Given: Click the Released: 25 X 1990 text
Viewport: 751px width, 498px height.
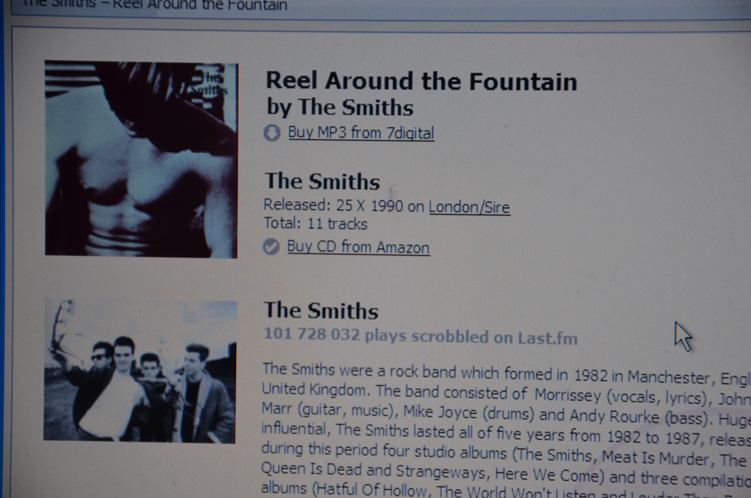Looking at the screenshot, I should pyautogui.click(x=333, y=205).
